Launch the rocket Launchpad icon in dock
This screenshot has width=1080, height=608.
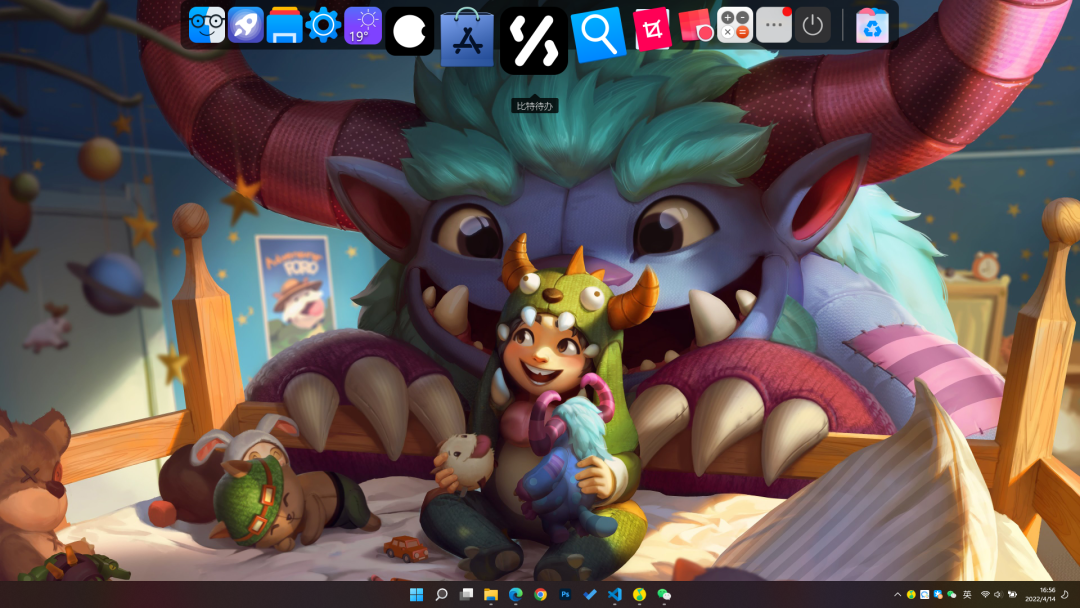coord(245,26)
